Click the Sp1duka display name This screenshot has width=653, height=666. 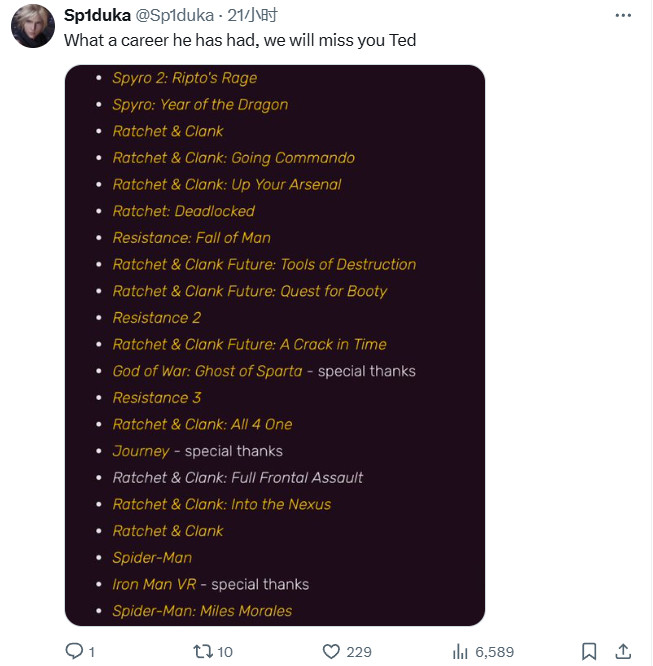tap(97, 15)
